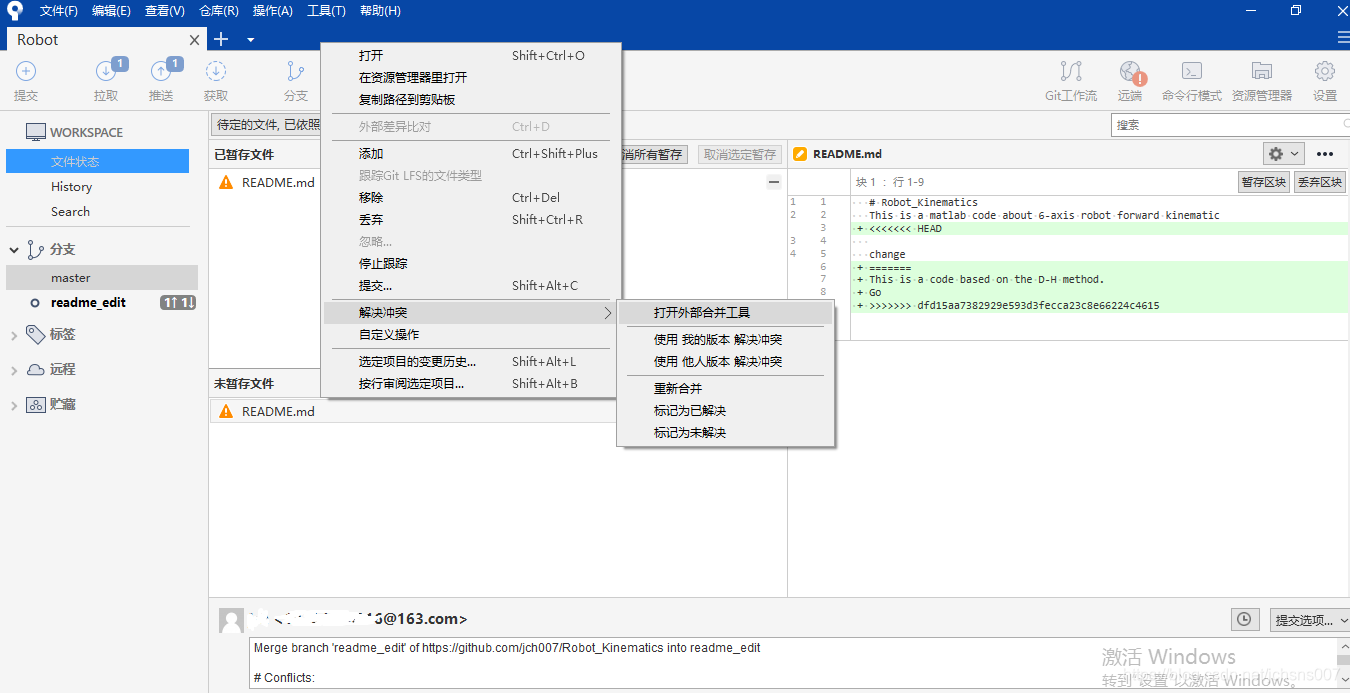Choose 使用 他人版本 解决冲突
This screenshot has height=693, width=1350.
coord(726,362)
